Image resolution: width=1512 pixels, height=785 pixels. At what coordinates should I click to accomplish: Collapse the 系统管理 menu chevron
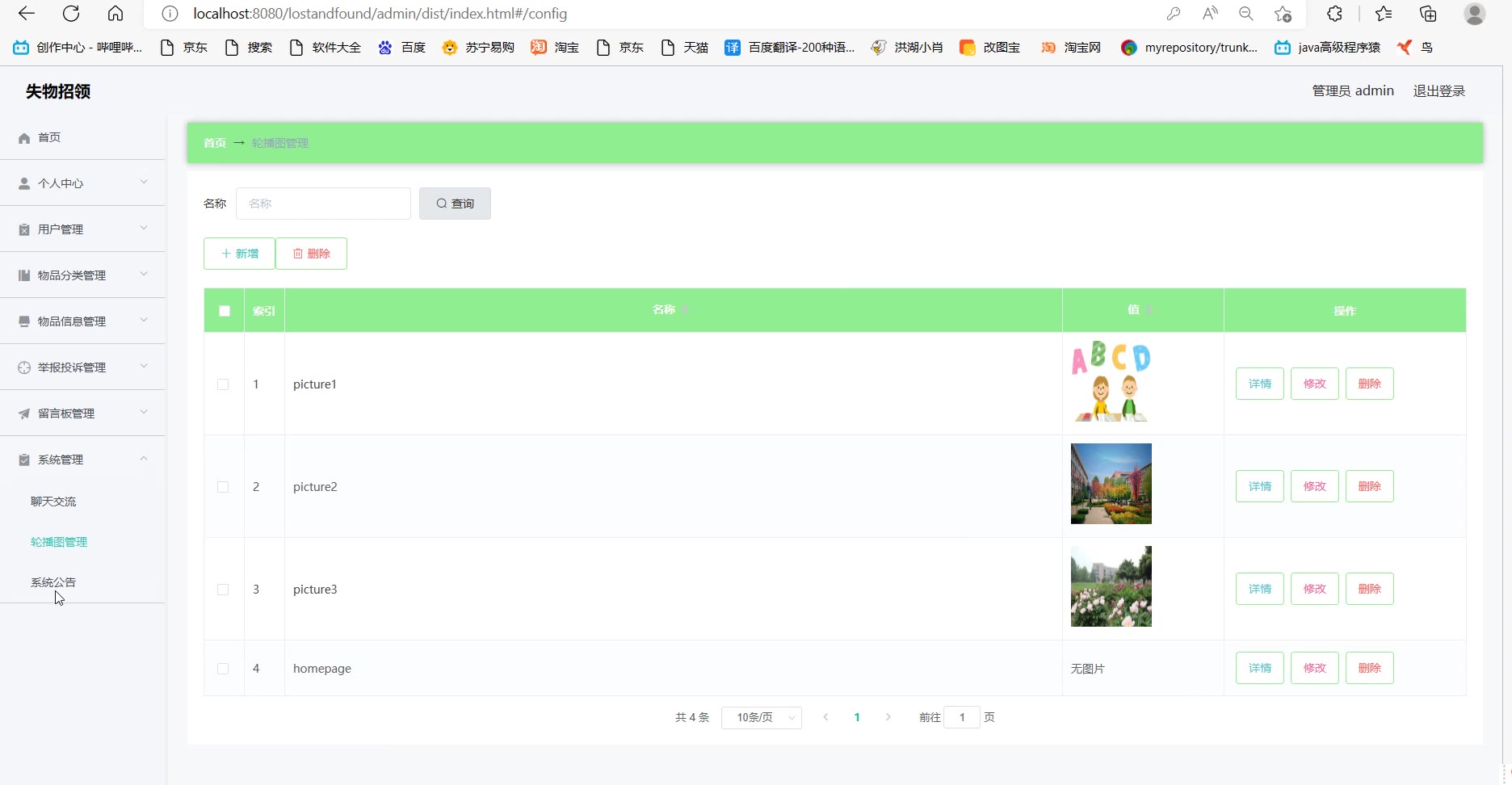(144, 459)
